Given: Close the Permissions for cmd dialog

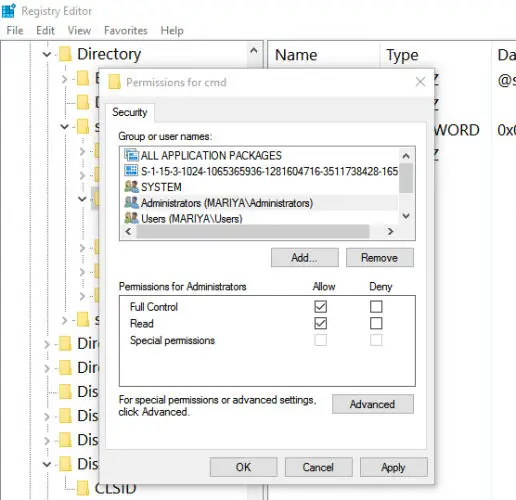Looking at the screenshot, I should click(420, 82).
